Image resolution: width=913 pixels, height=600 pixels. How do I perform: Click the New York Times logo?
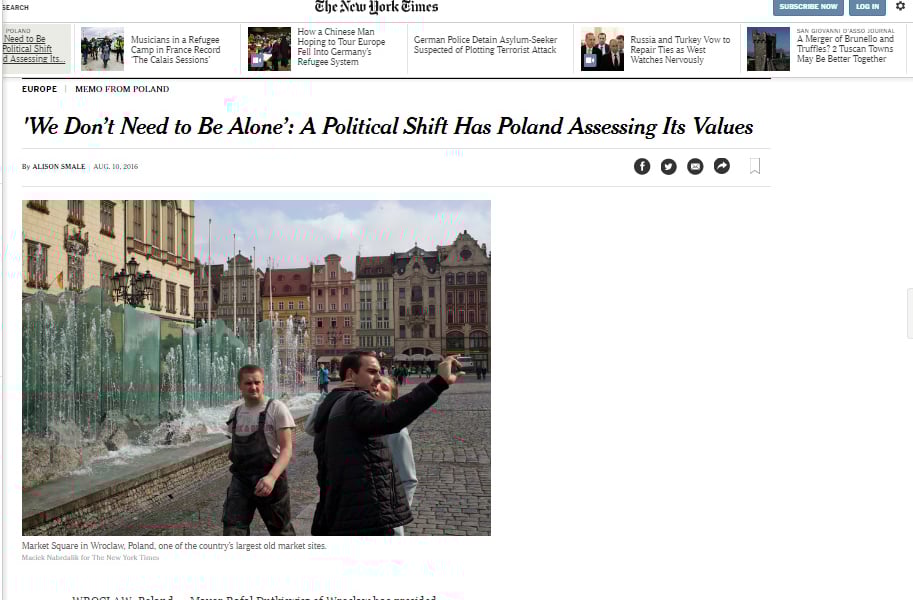click(x=376, y=7)
